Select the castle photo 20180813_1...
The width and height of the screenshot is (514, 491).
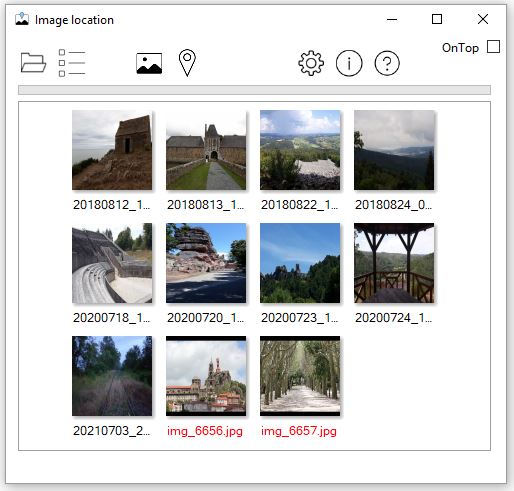206,150
